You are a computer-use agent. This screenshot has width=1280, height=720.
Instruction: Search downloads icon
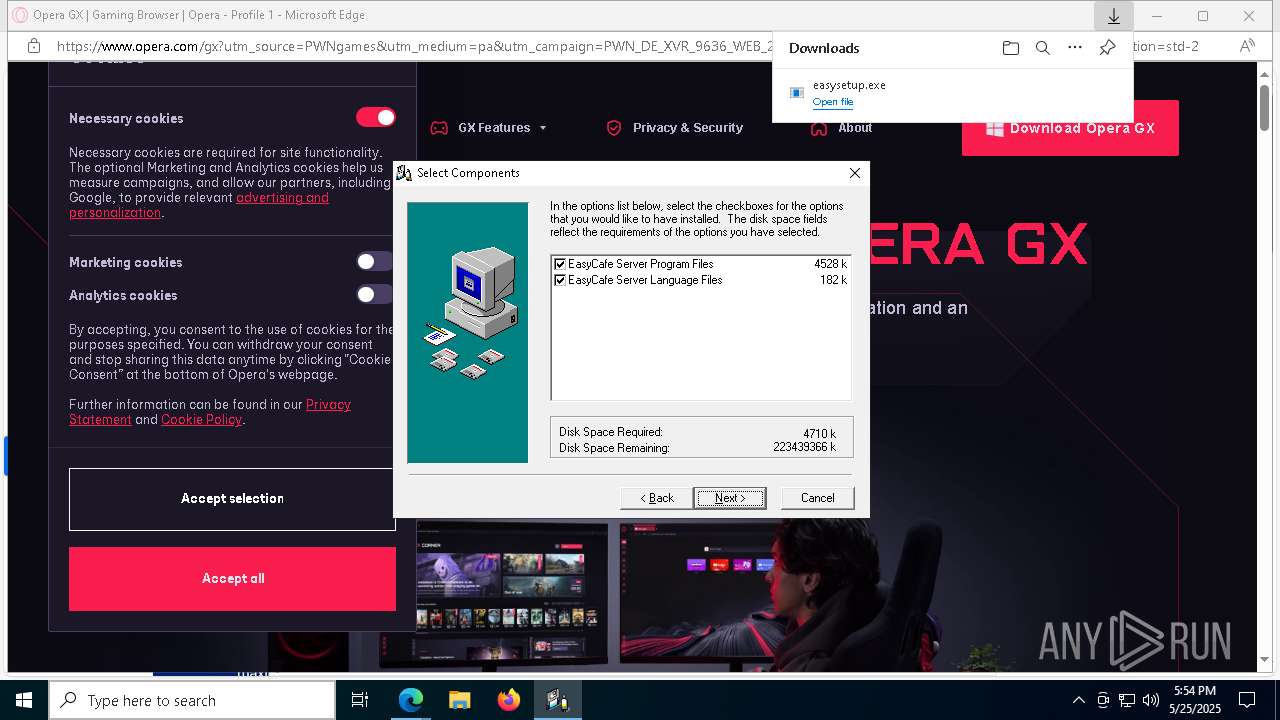(x=1043, y=48)
